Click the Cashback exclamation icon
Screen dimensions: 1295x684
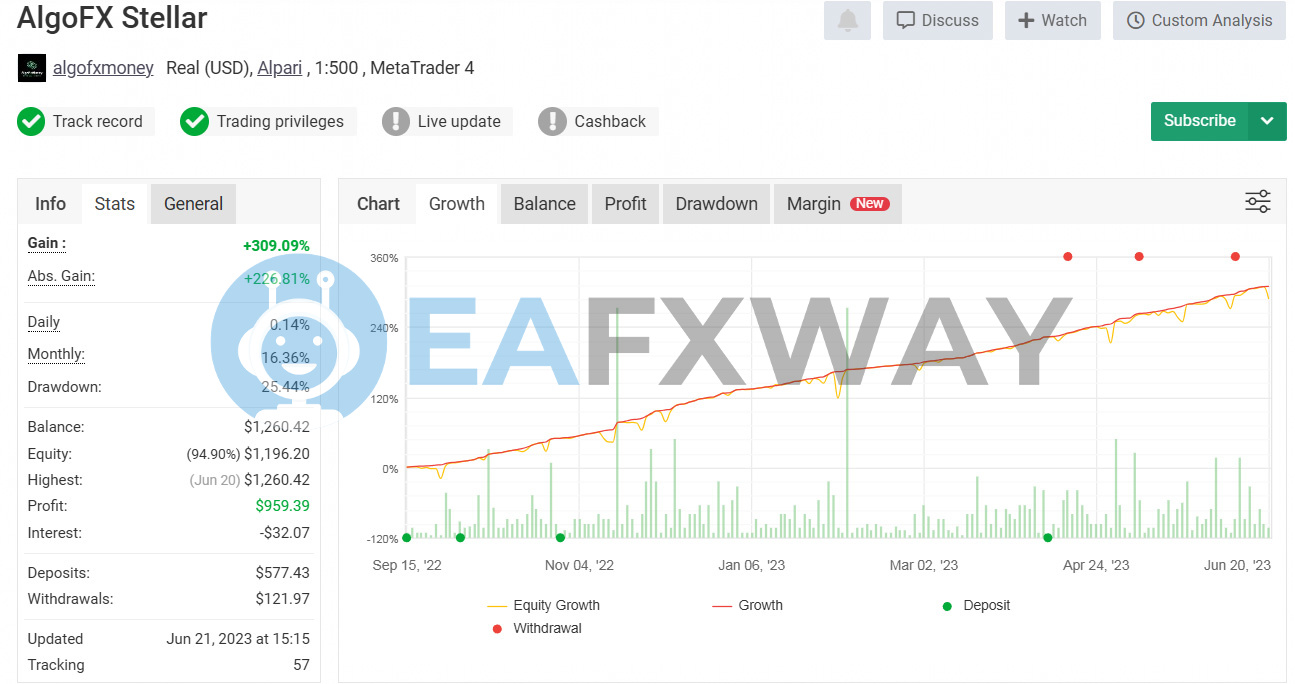(552, 122)
